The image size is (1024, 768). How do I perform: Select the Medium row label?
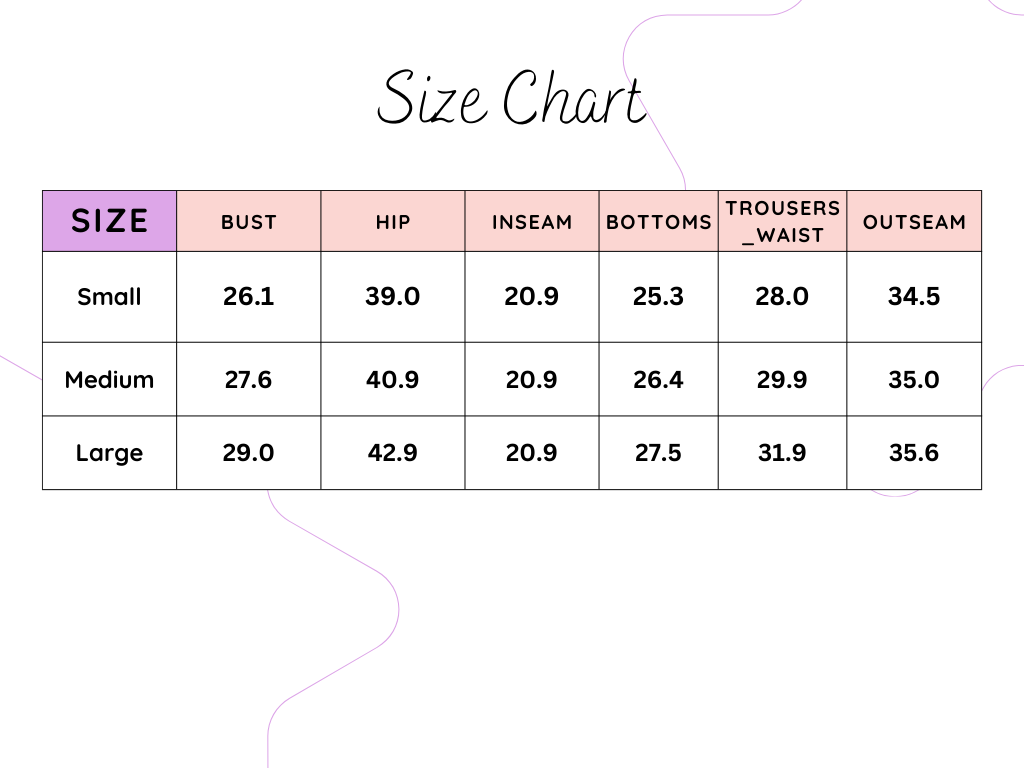click(x=109, y=380)
